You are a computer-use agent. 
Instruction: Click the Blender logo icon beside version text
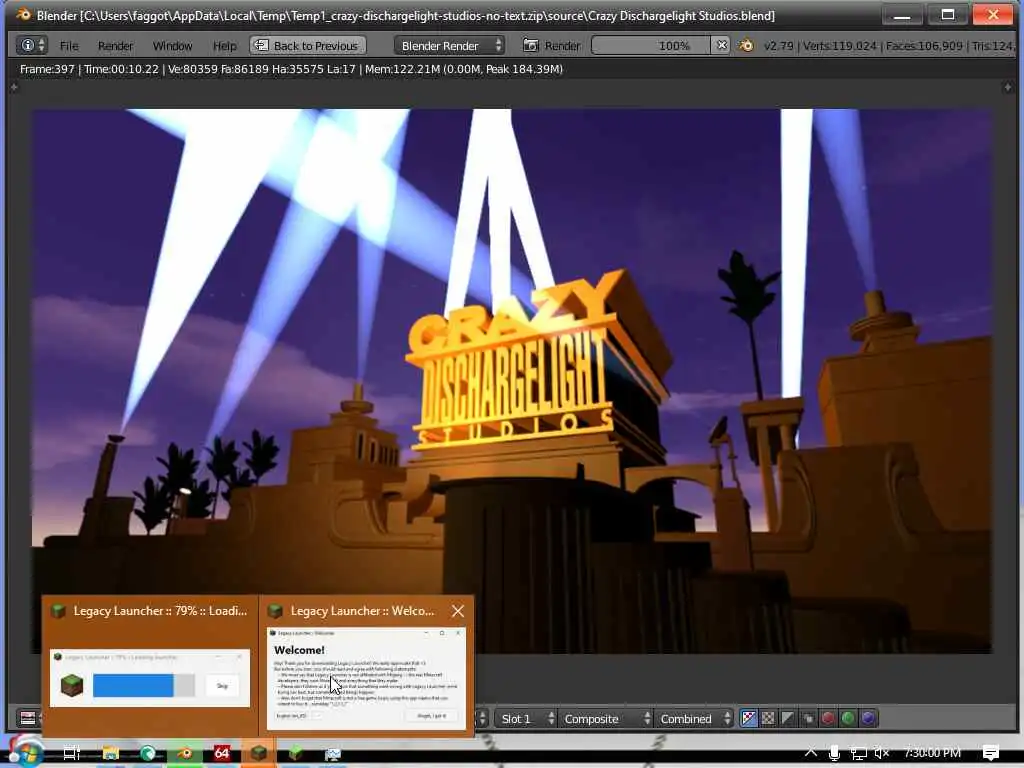(746, 46)
